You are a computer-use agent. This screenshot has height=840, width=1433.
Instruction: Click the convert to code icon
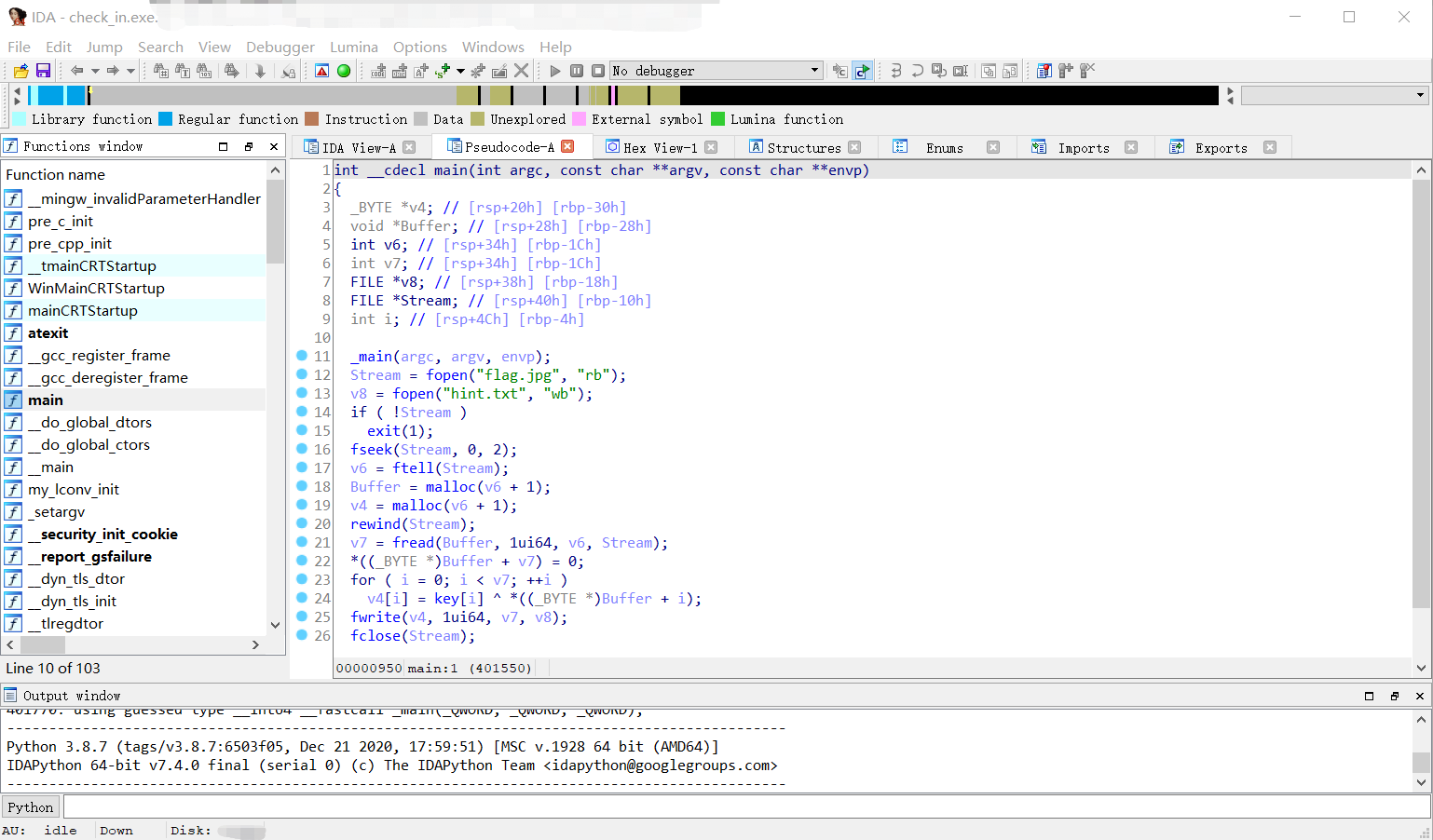(378, 71)
